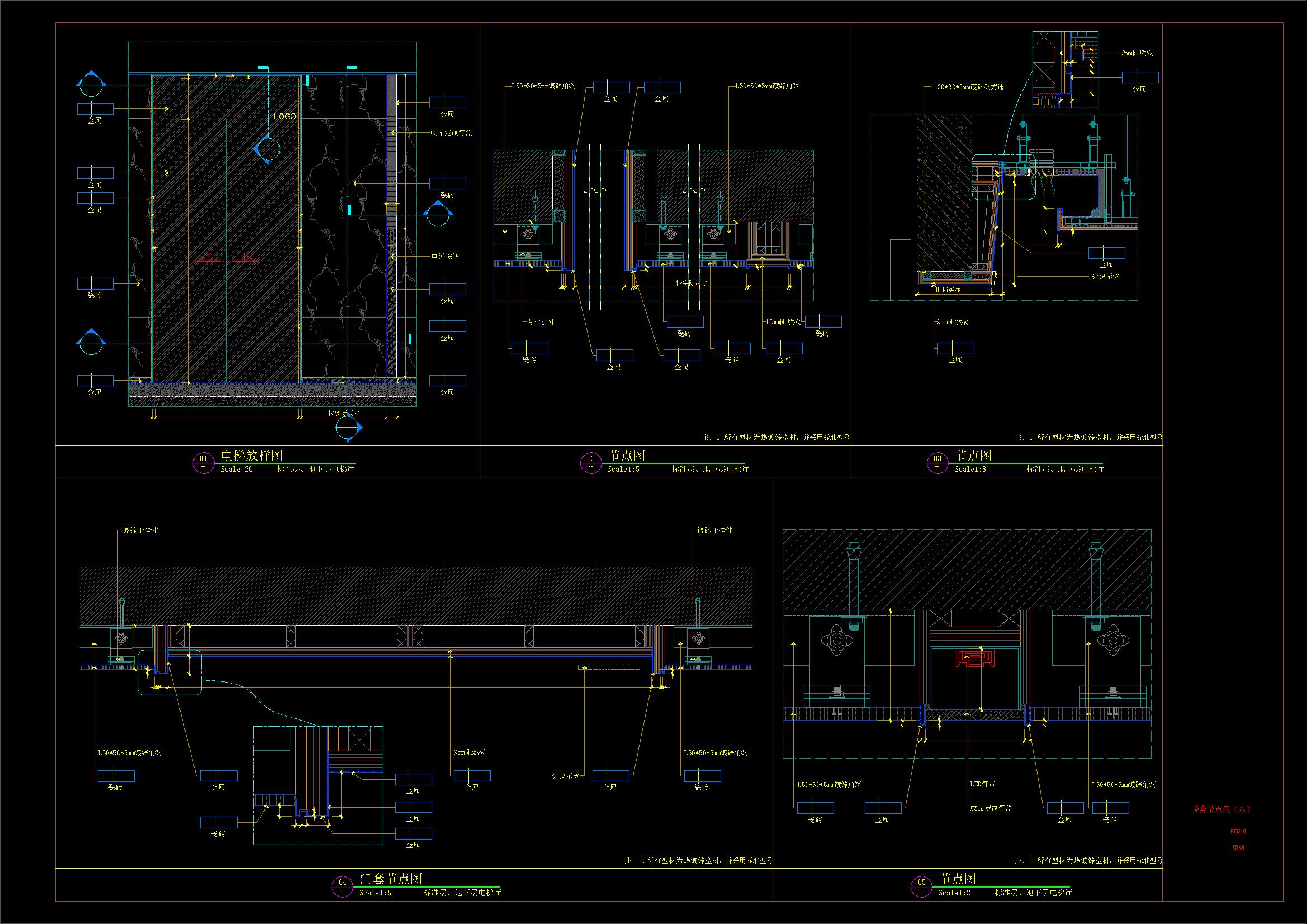Select the 电梯按钮 label in drawing 01

[444, 257]
